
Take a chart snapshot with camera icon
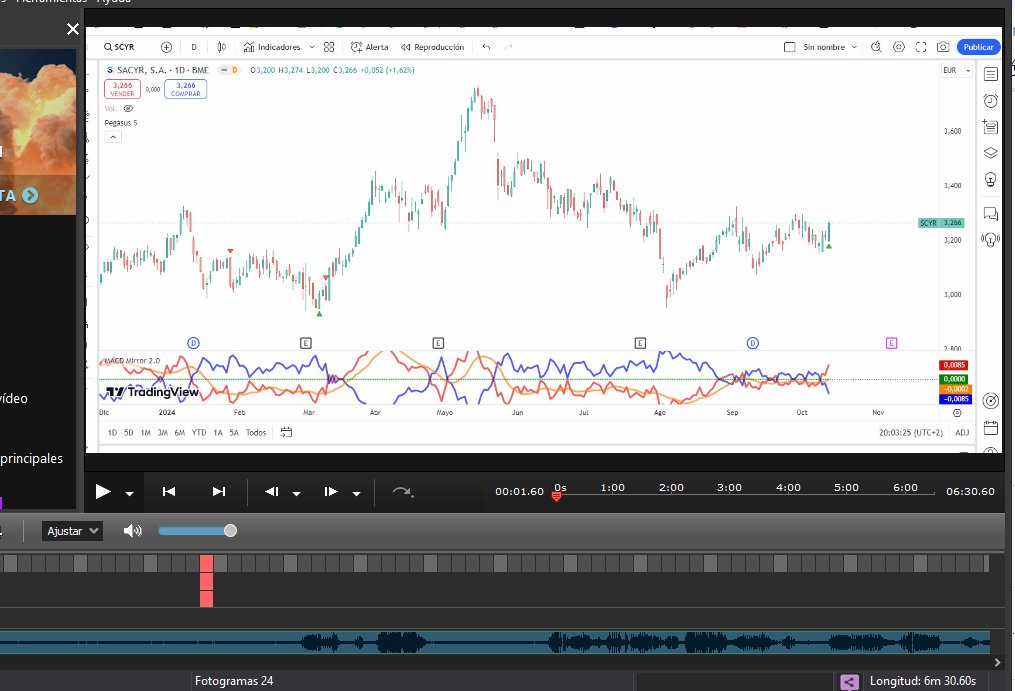click(943, 47)
